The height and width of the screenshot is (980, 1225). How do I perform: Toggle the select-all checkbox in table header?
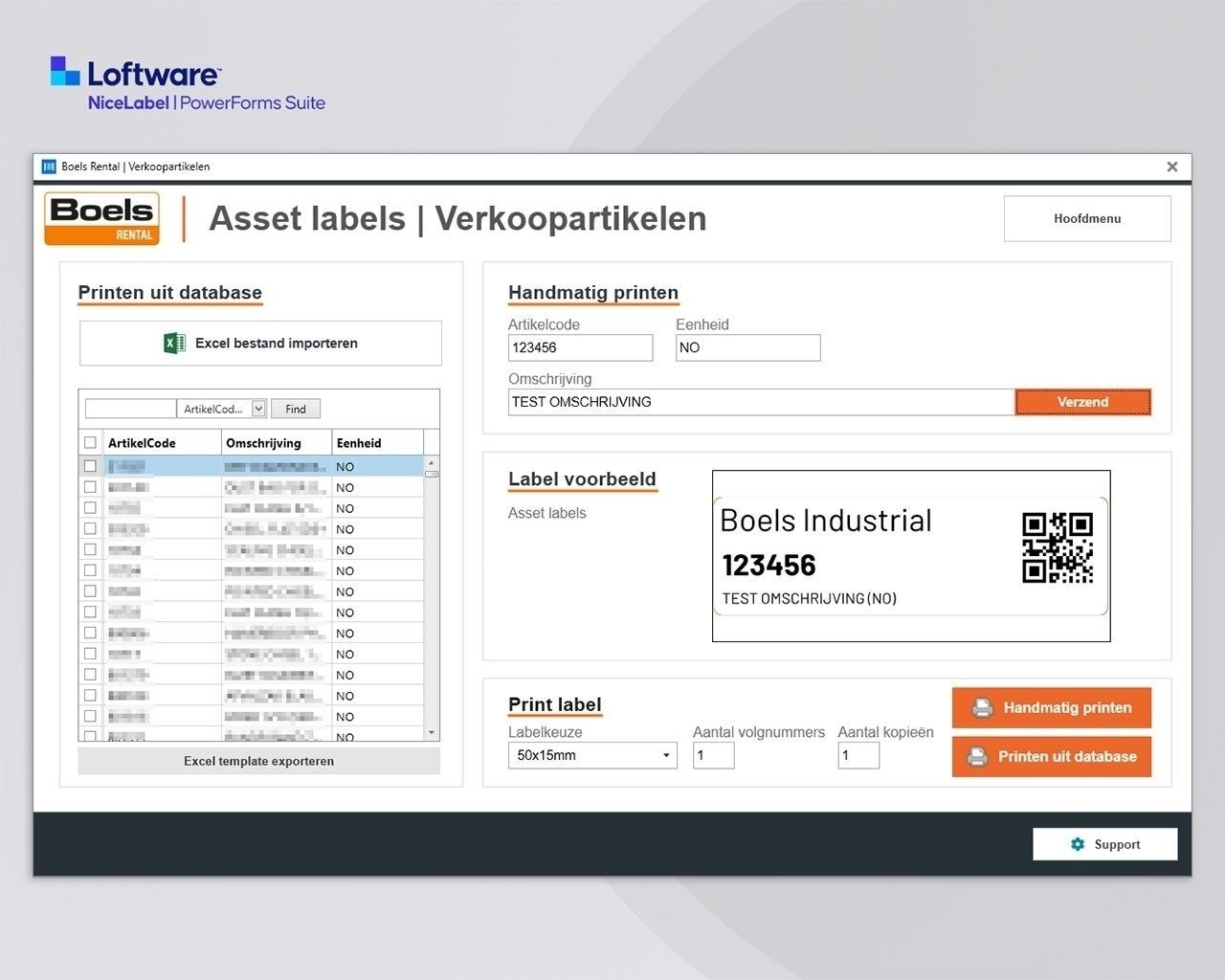pyautogui.click(x=90, y=443)
